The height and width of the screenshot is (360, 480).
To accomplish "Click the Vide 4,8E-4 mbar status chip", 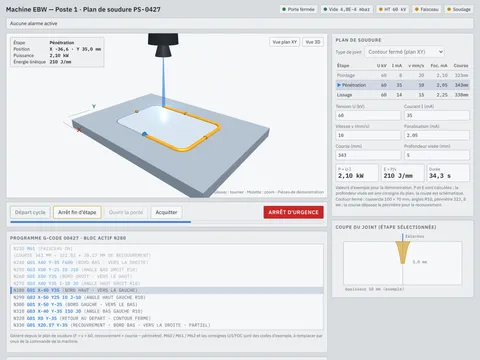I will coord(347,9).
